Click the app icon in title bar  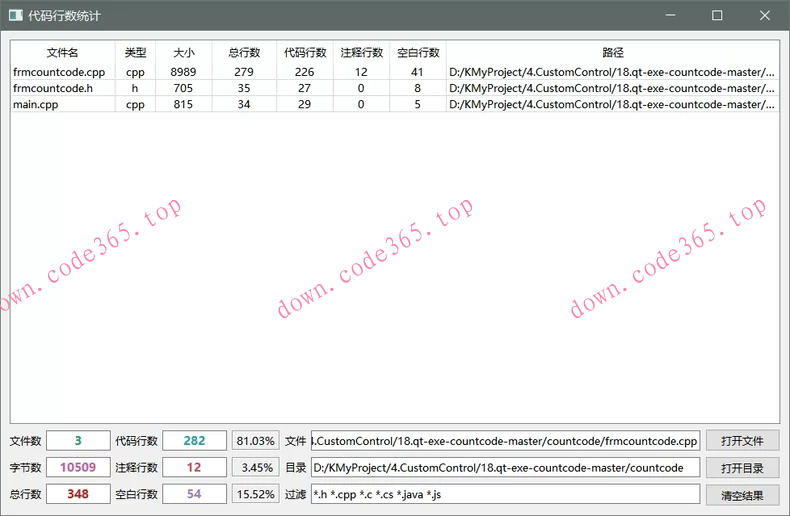click(15, 16)
